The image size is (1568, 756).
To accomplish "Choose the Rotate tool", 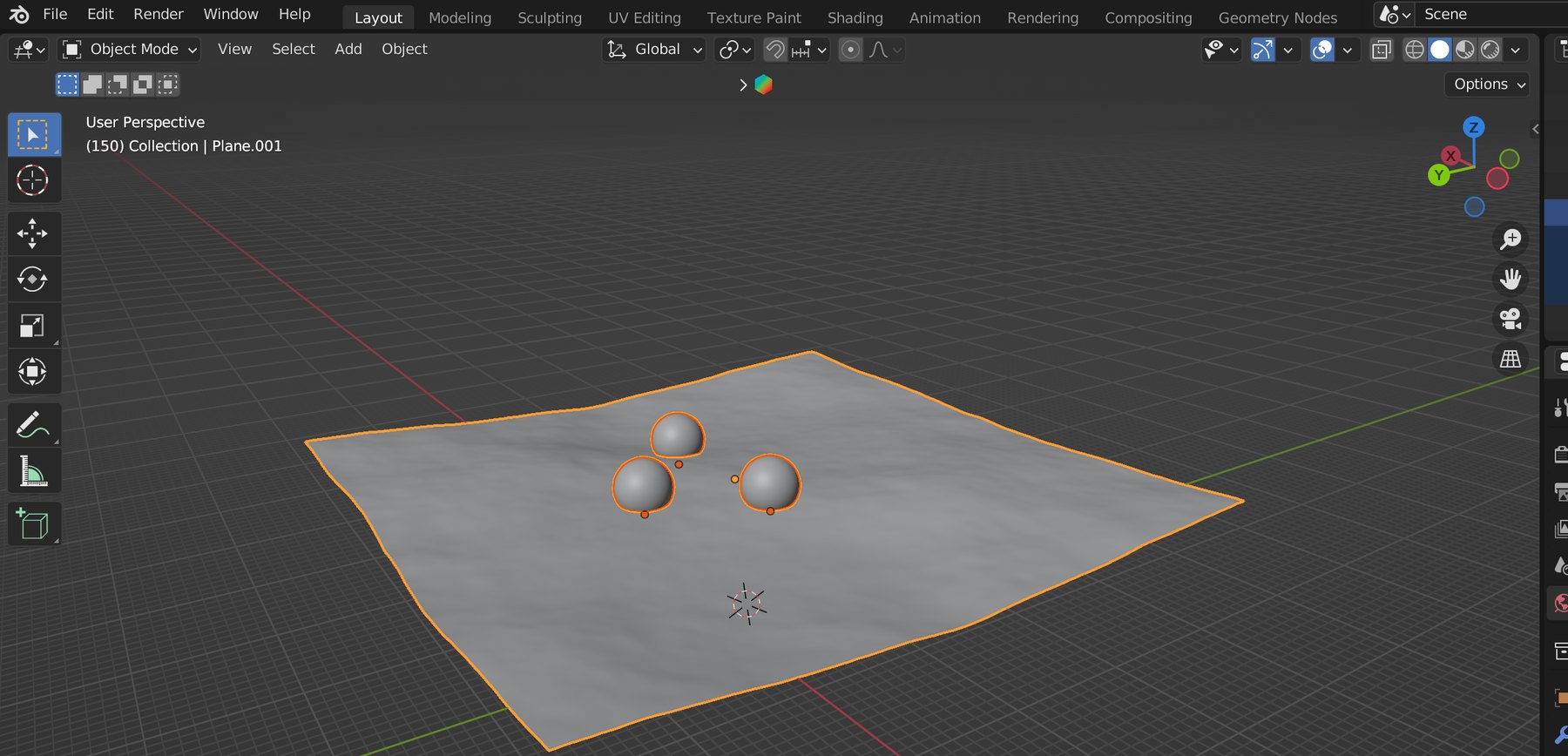I will point(34,280).
